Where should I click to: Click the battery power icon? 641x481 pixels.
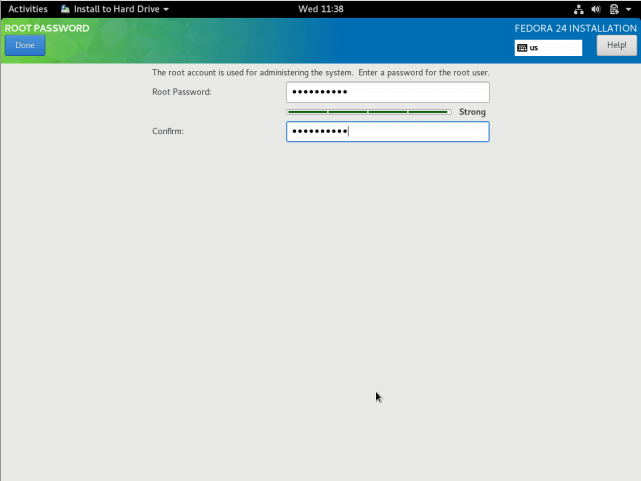[614, 9]
